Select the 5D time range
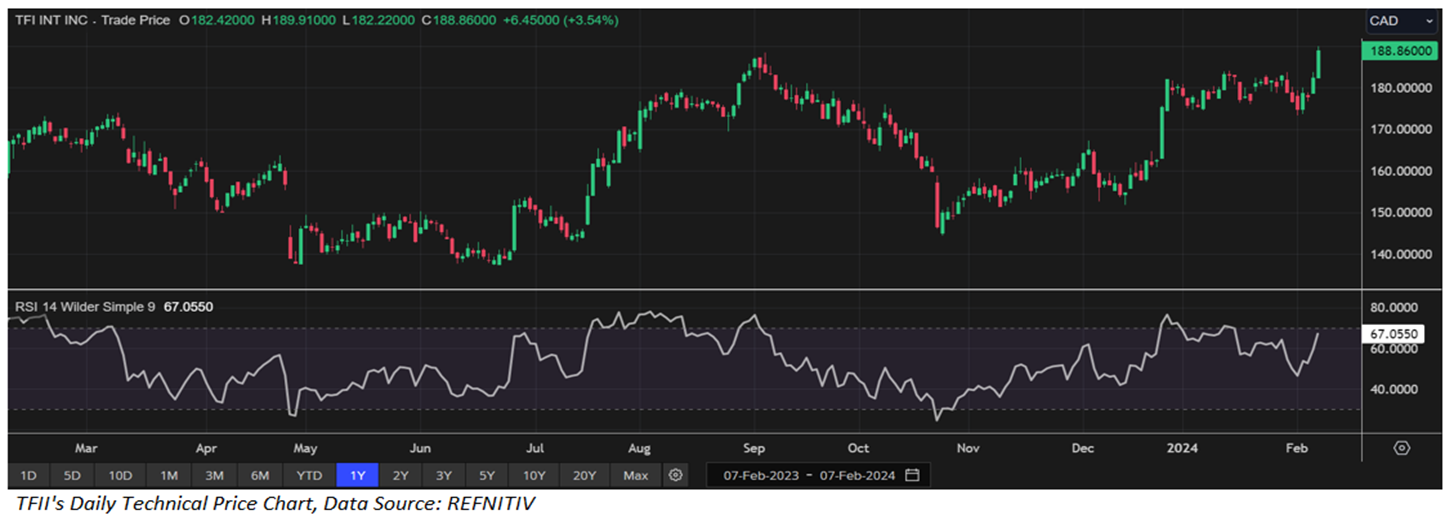 point(73,475)
